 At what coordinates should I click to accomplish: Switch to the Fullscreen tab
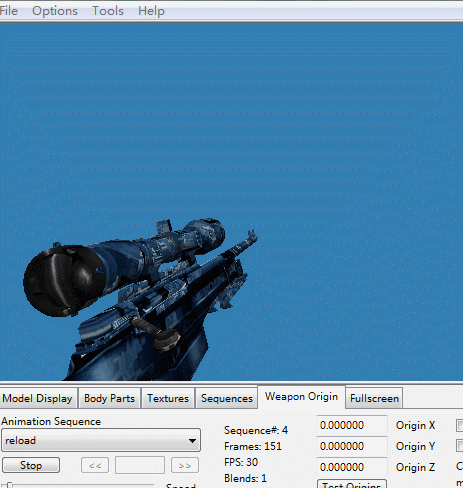tap(374, 398)
